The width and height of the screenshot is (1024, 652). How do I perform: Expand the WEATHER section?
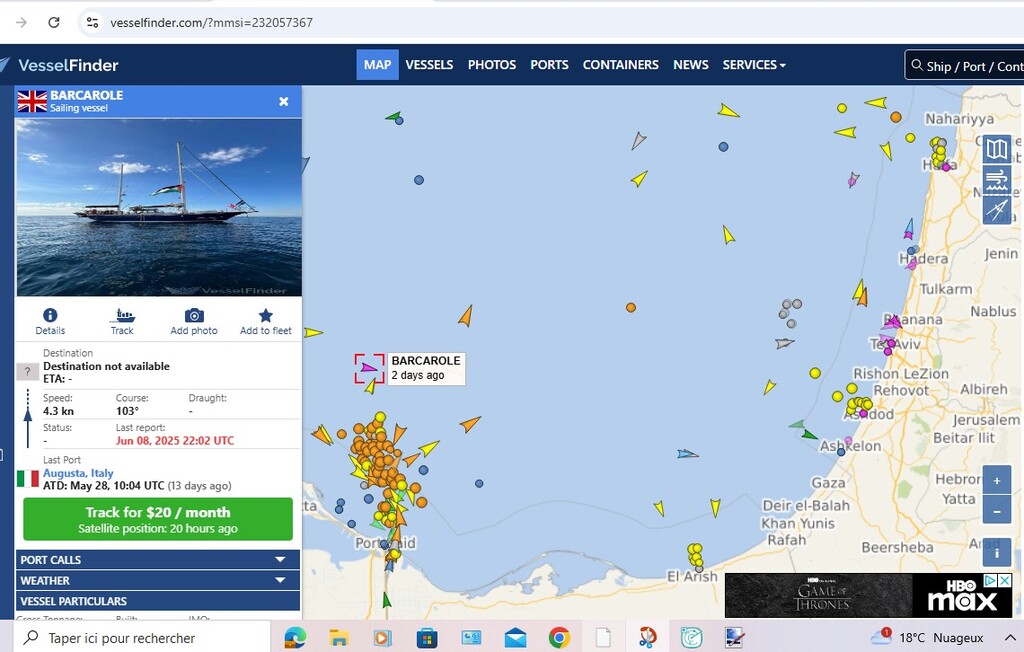(x=157, y=580)
